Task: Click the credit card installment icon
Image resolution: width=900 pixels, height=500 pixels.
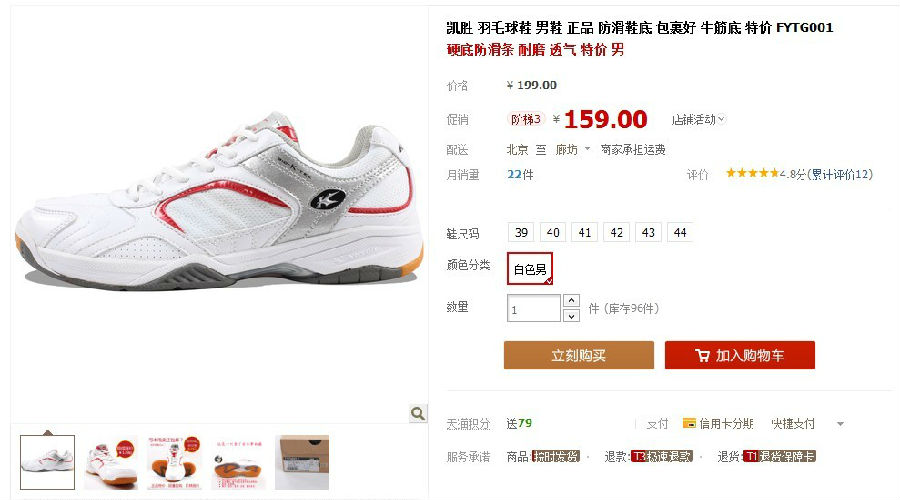Action: point(689,424)
